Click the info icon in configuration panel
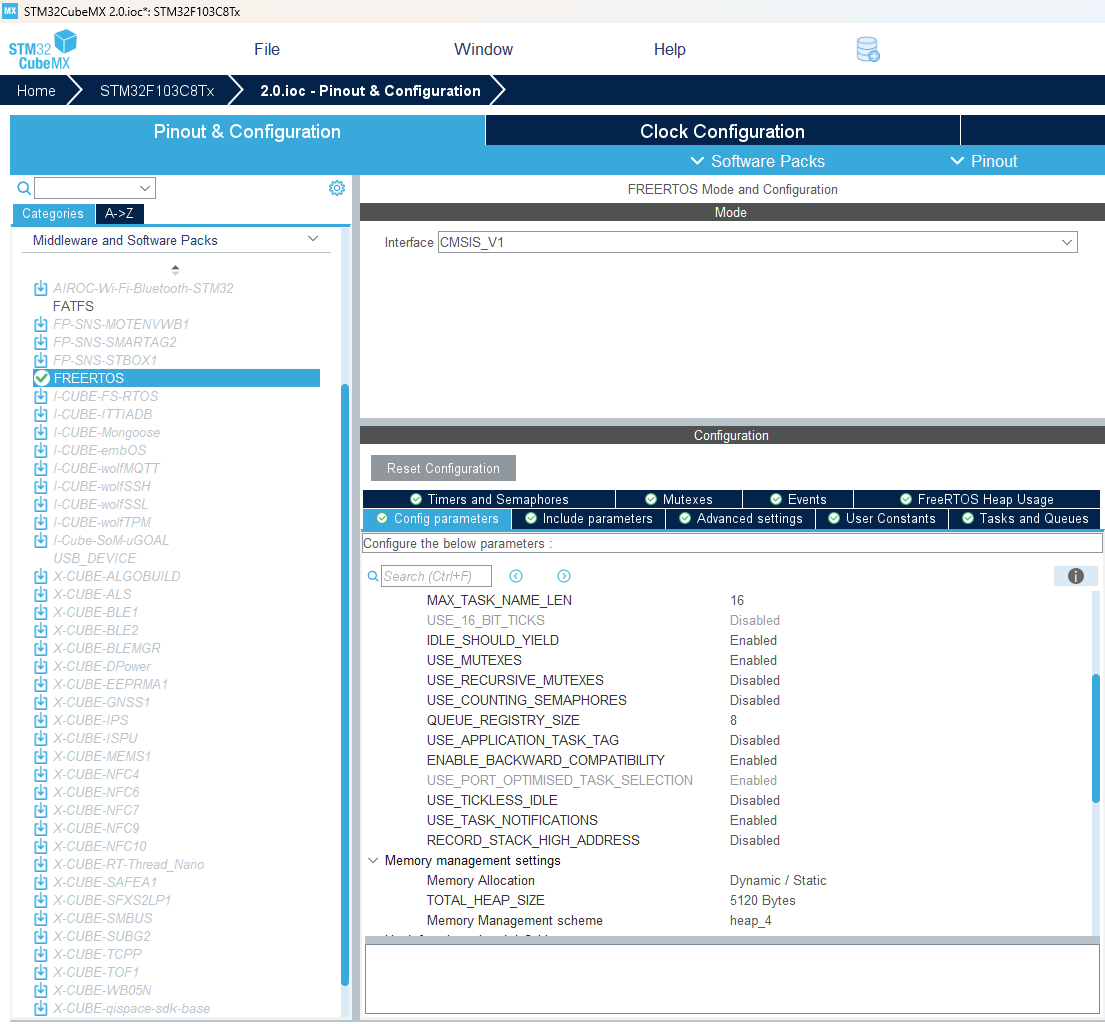 coord(1075,576)
